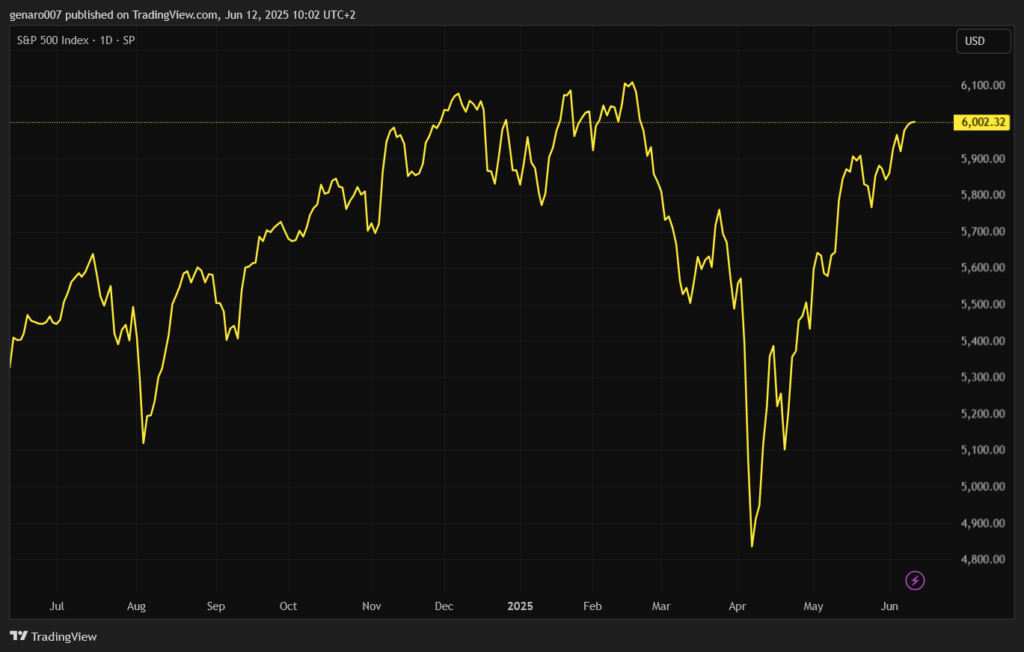Click the Apr label on time axis
The height and width of the screenshot is (652, 1024).
(738, 606)
